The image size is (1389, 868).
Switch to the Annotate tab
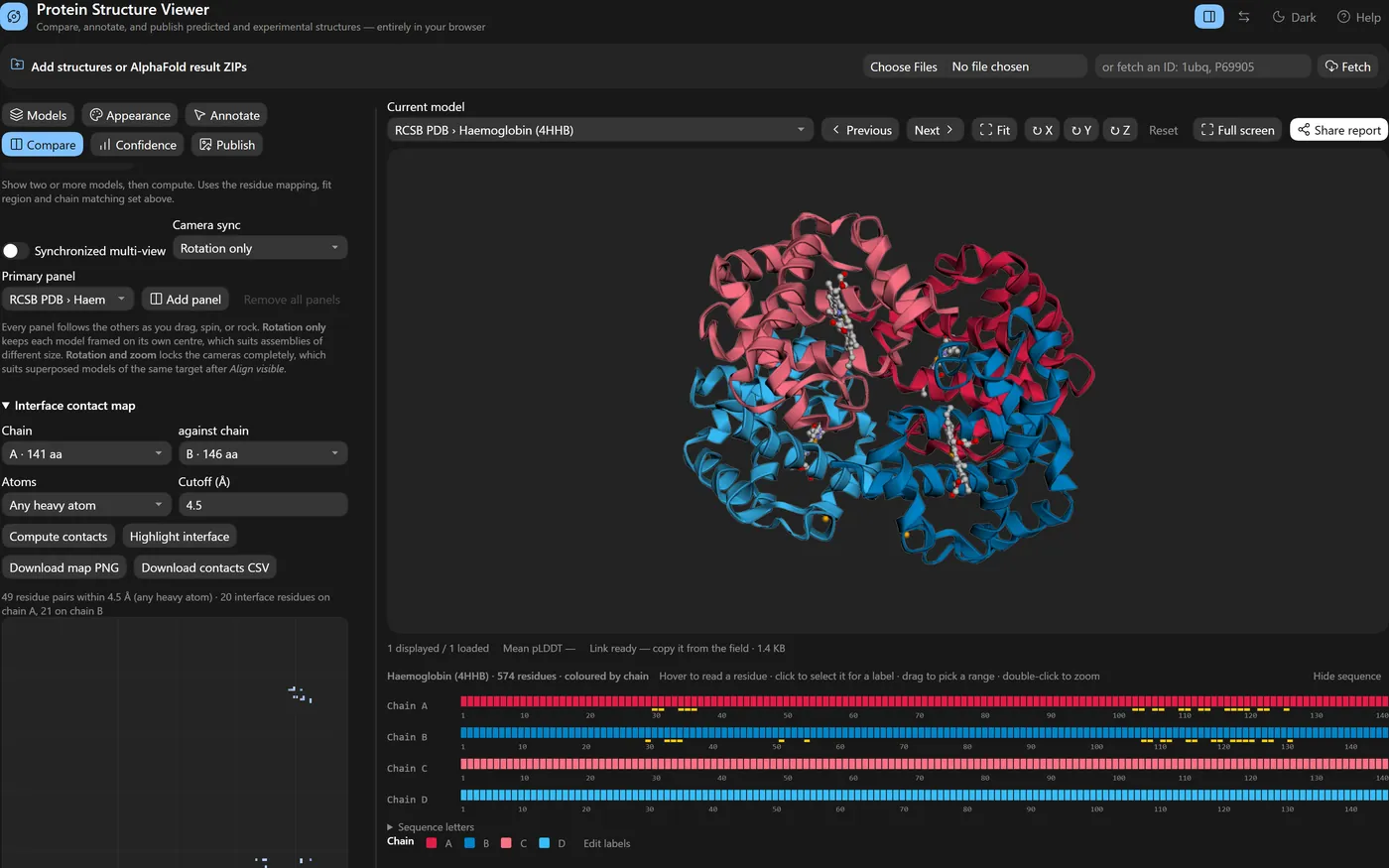click(226, 115)
